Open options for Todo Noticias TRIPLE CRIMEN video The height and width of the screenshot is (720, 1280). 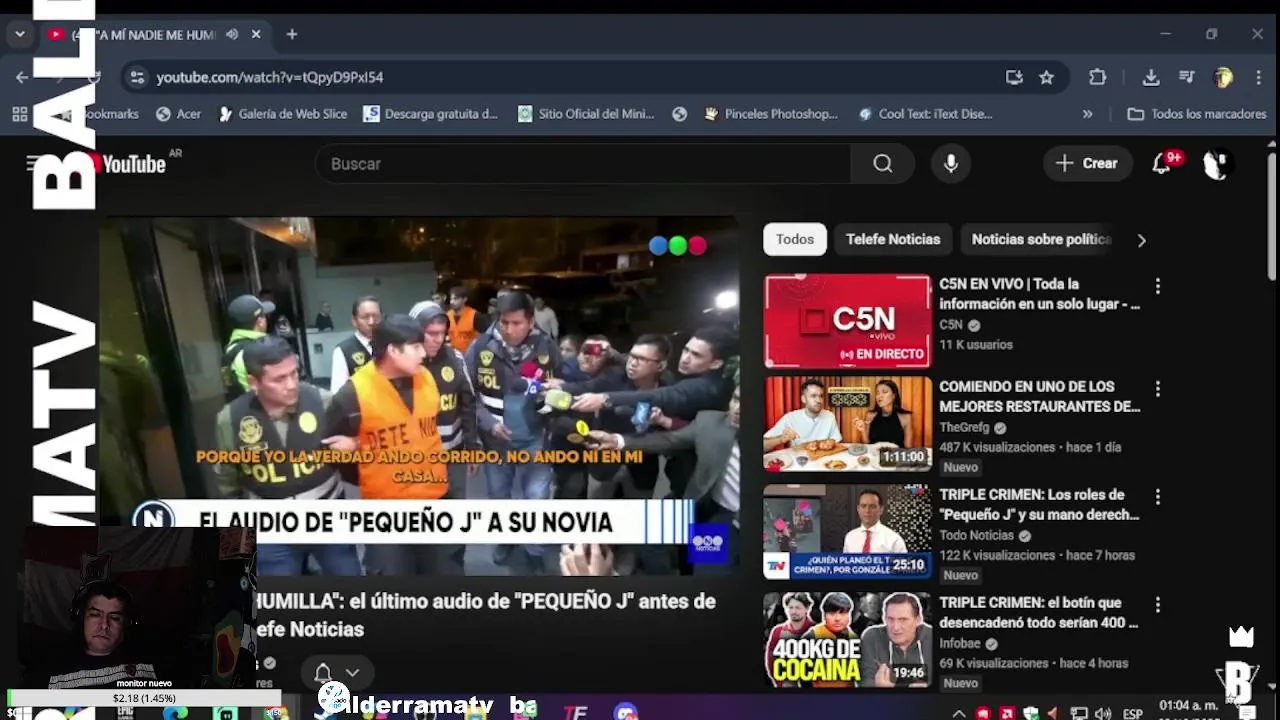pyautogui.click(x=1158, y=496)
